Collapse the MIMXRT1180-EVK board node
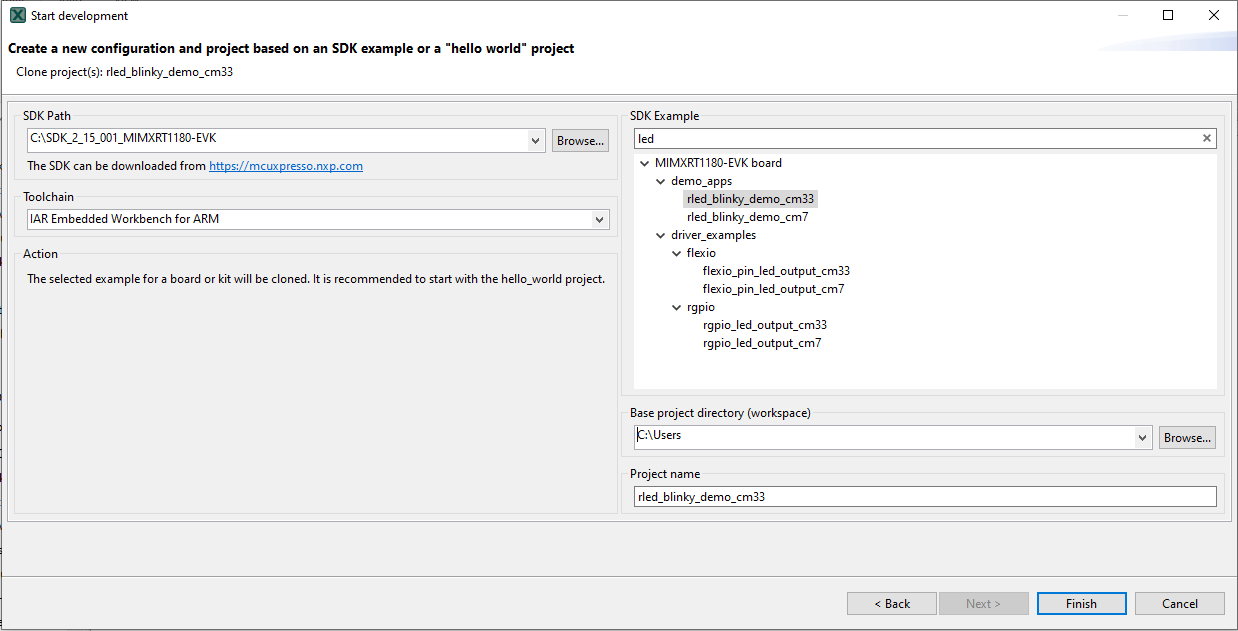 click(x=645, y=163)
